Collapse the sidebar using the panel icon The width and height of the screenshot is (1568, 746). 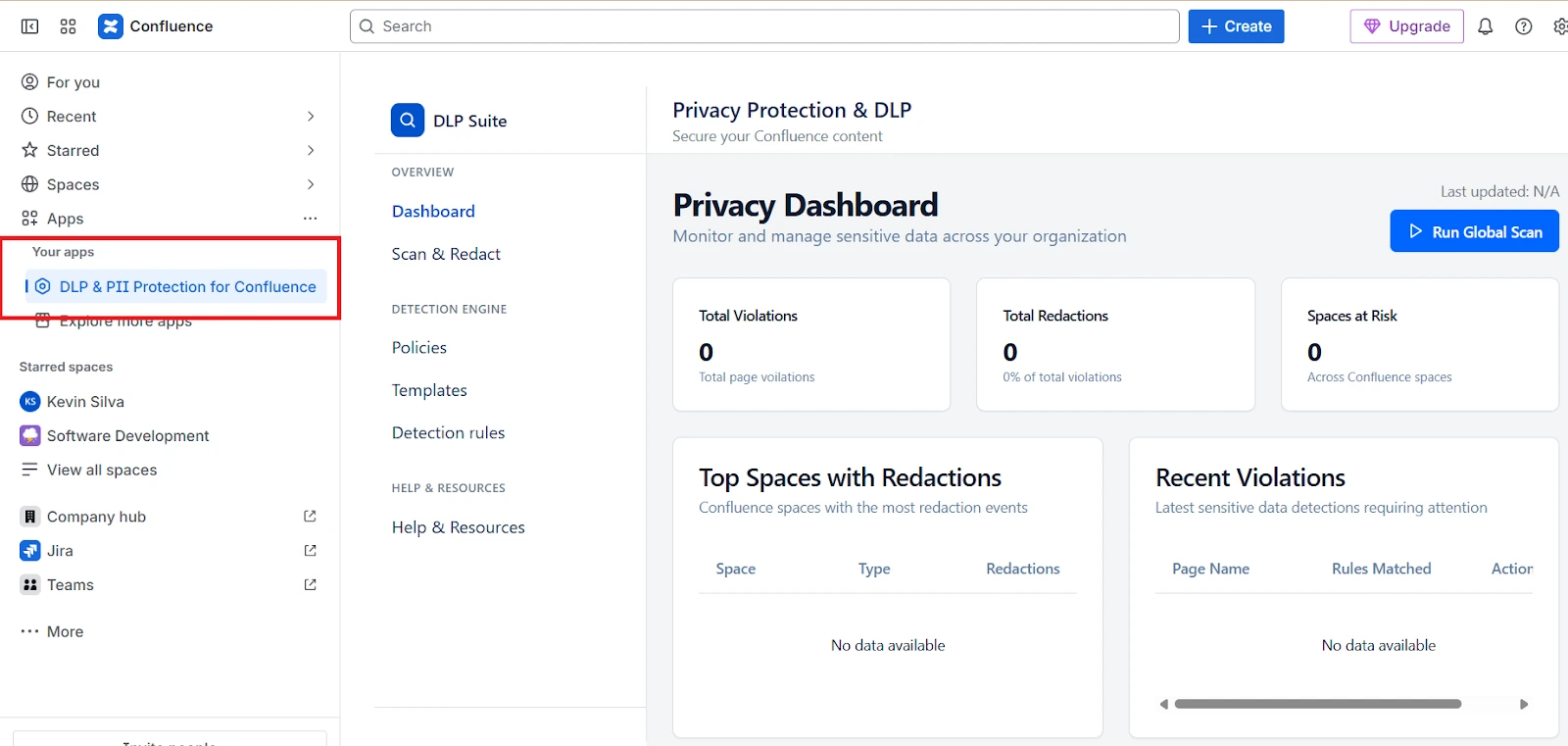29,26
